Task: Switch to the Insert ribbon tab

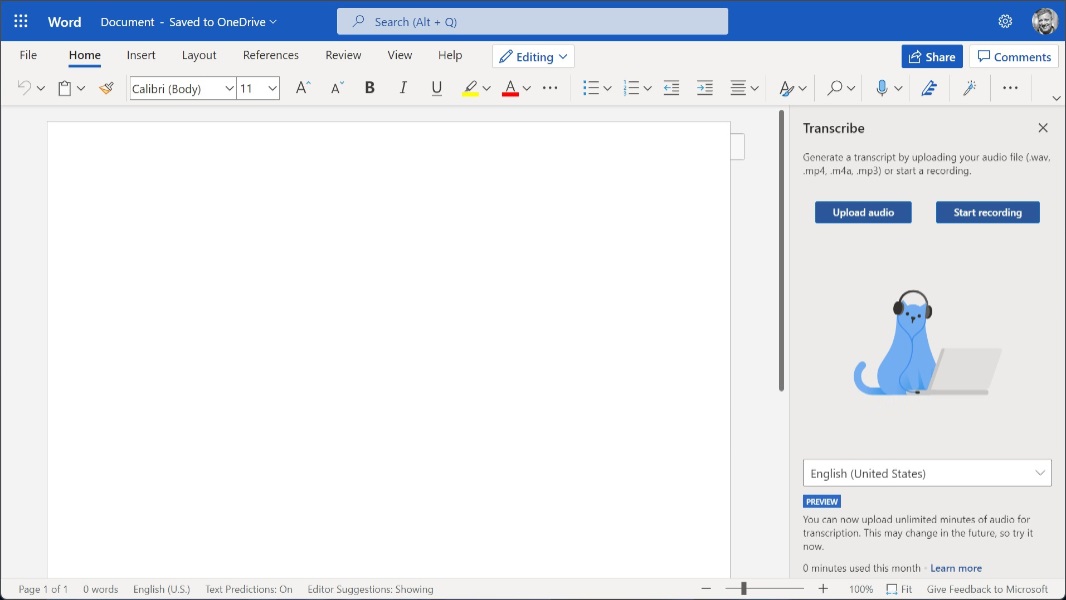Action: coord(141,56)
